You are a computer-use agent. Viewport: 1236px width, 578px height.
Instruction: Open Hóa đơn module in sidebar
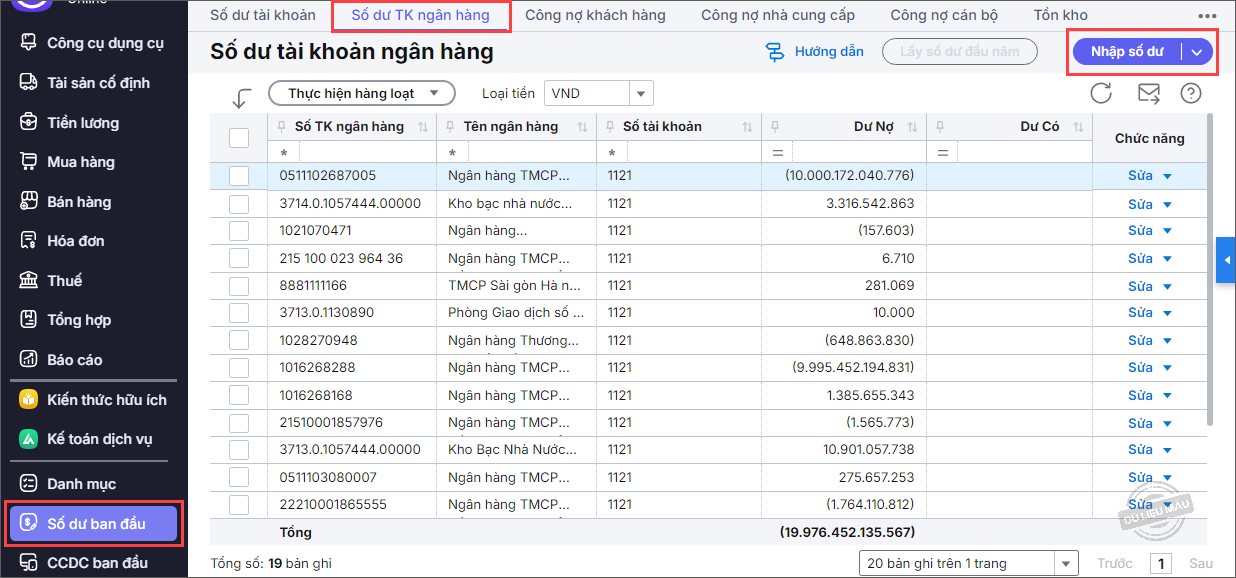pyautogui.click(x=76, y=241)
